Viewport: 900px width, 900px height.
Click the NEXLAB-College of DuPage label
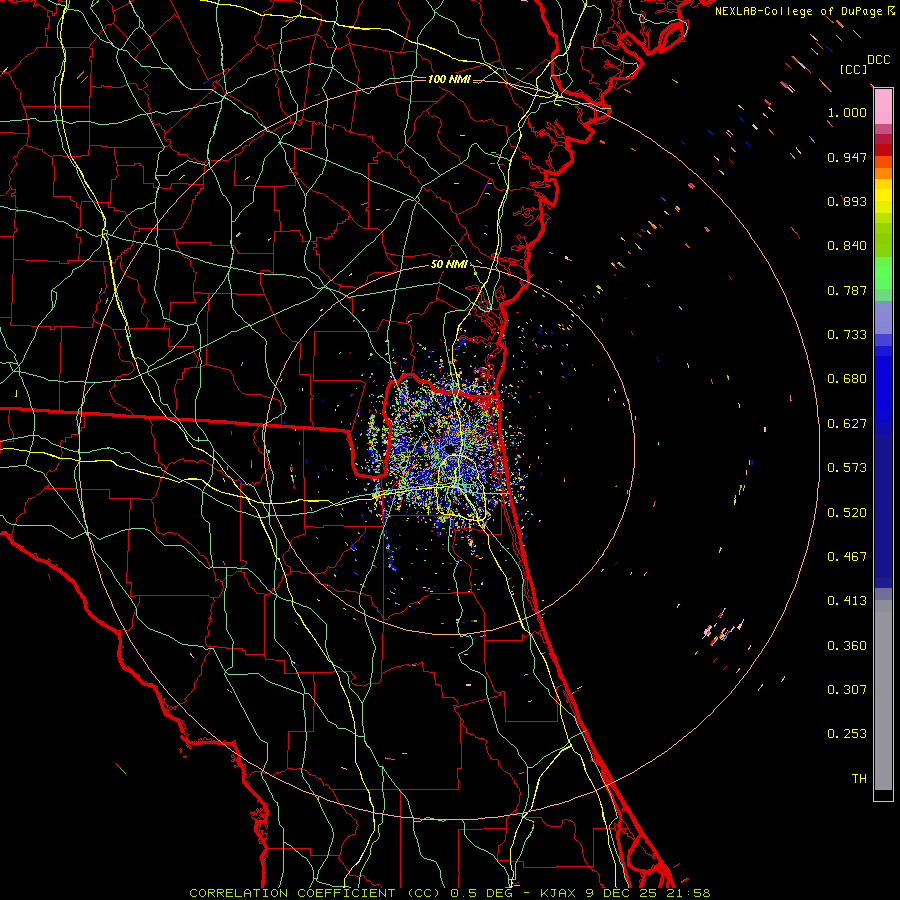coord(805,11)
